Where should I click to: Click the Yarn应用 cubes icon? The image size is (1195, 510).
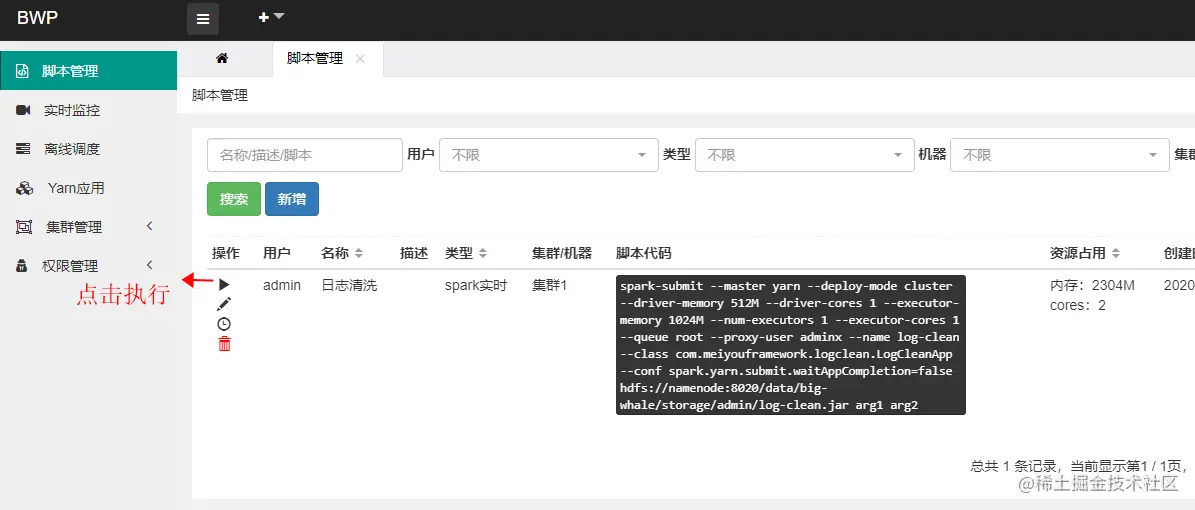click(x=24, y=188)
